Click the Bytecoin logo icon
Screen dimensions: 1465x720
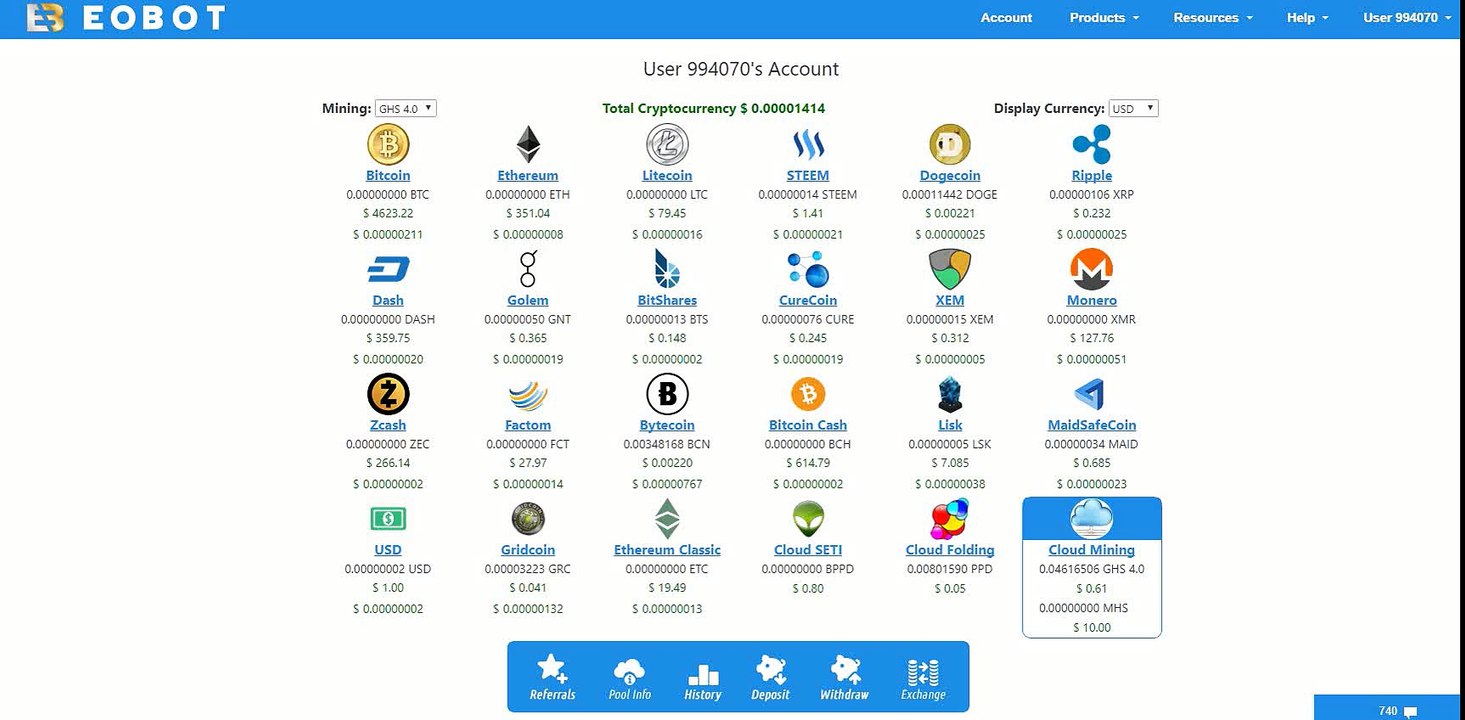coord(667,395)
